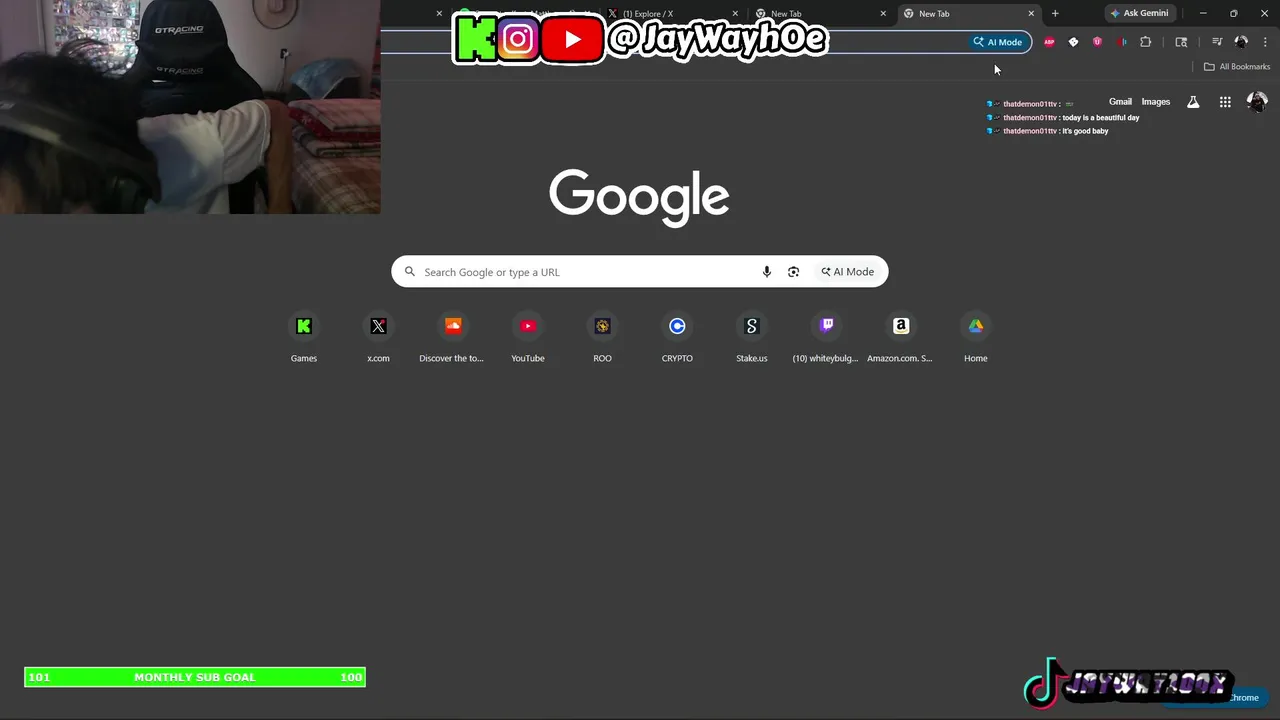Image resolution: width=1280 pixels, height=720 pixels.
Task: Click the Ask Gemini button
Action: [1139, 14]
